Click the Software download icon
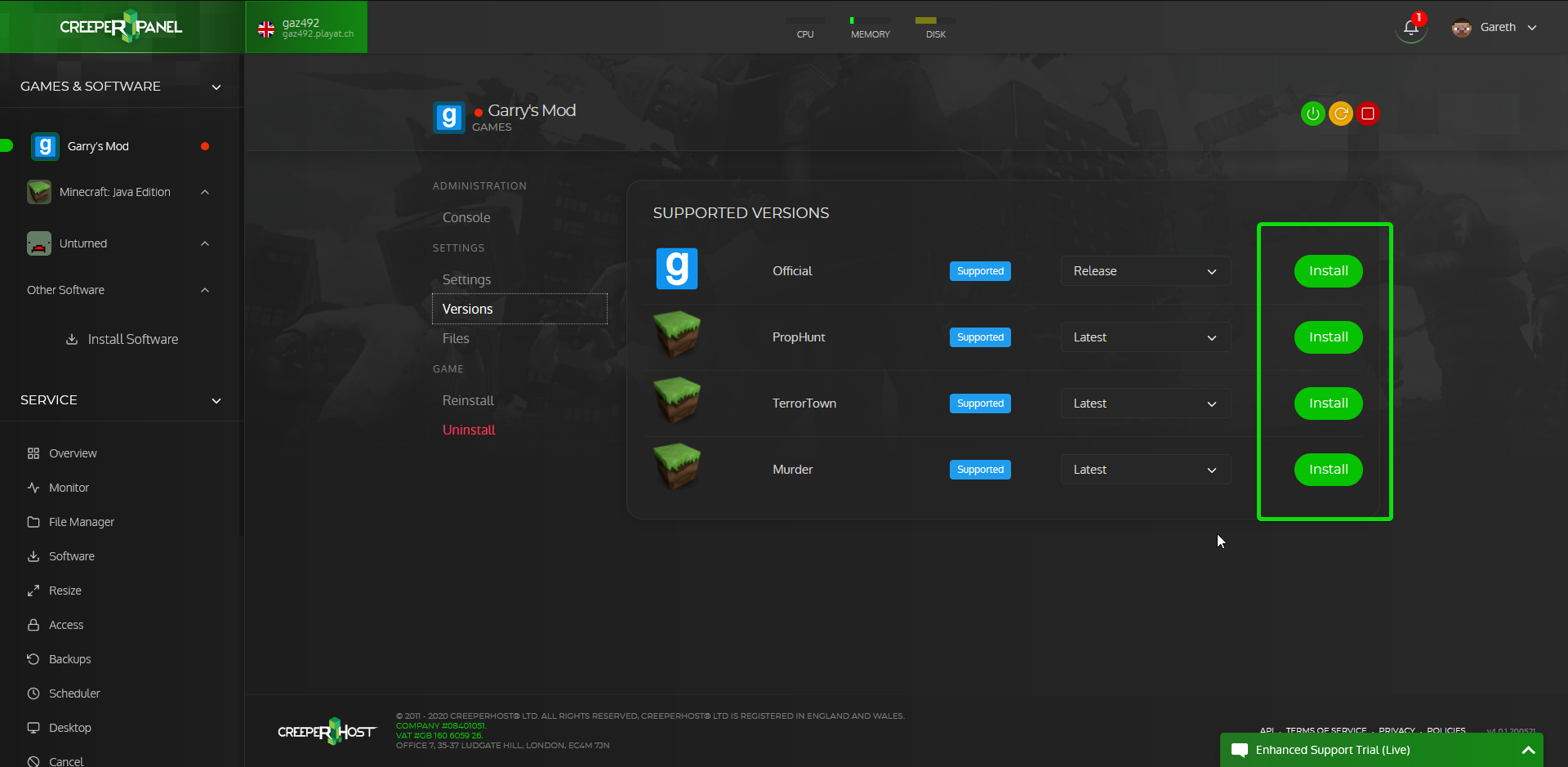Image resolution: width=1568 pixels, height=767 pixels. 33,556
